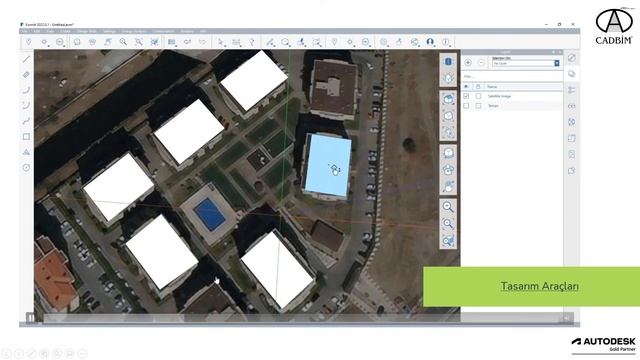
Task: Click the first location pin icon in top toolbar
Action: click(x=29, y=42)
